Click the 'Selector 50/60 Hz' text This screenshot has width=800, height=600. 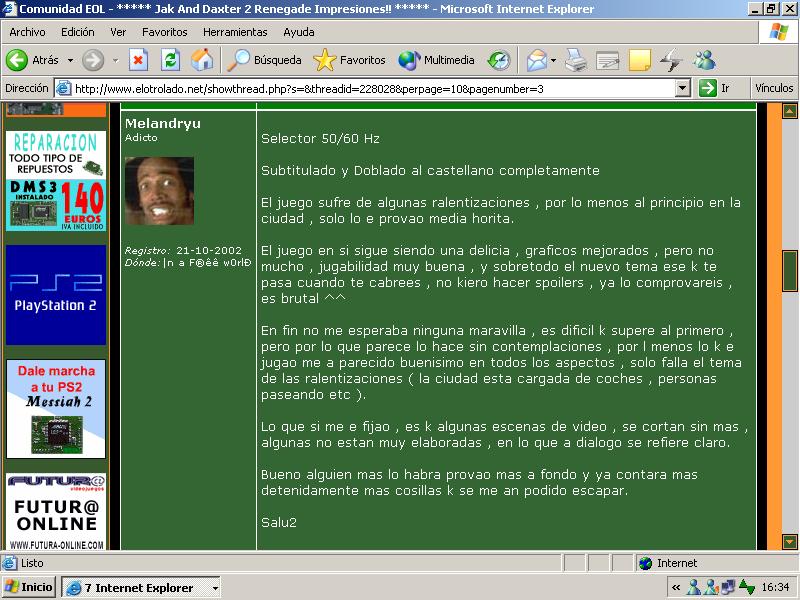click(x=320, y=139)
